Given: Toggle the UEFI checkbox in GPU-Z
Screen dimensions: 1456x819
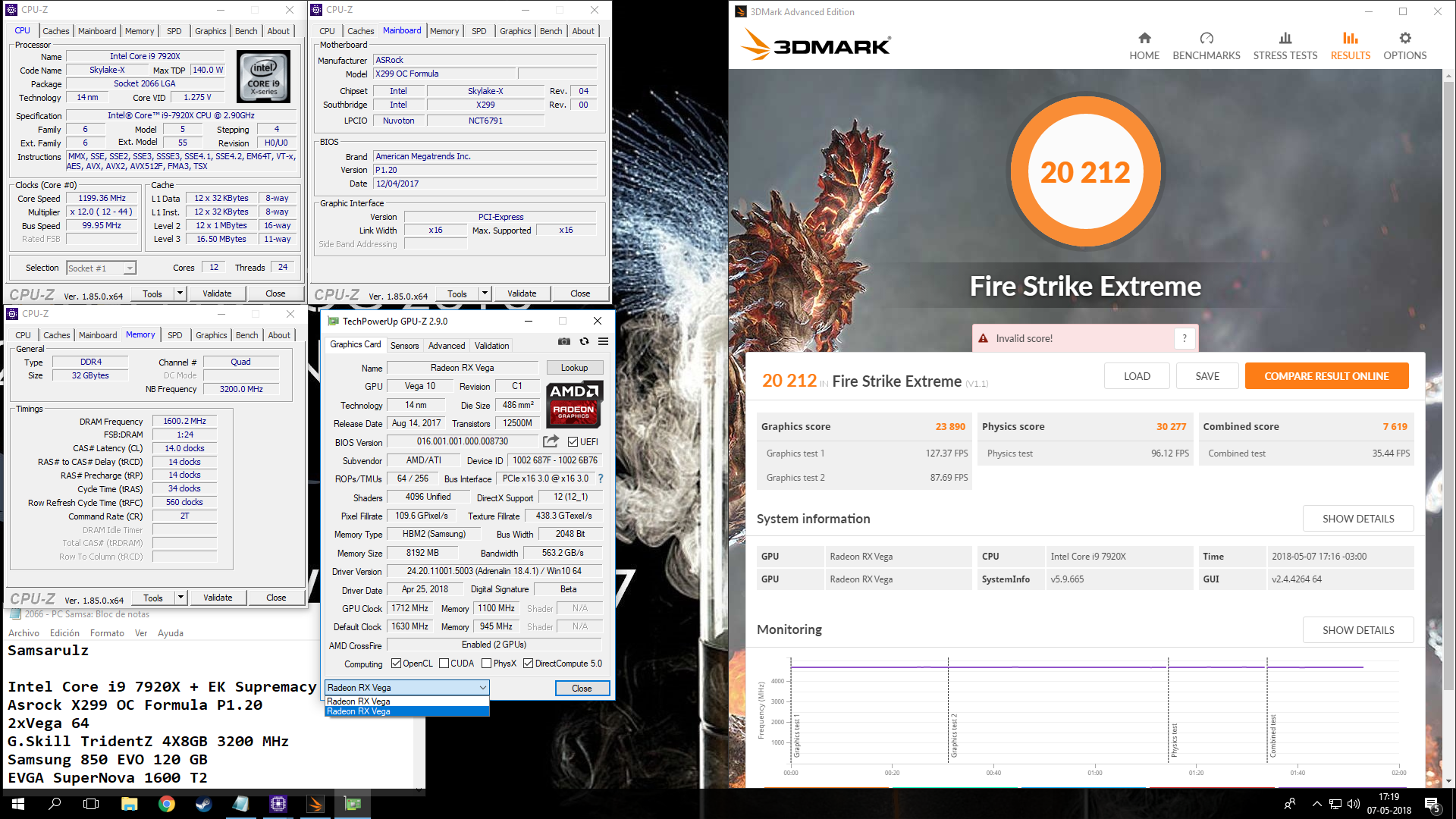Looking at the screenshot, I should point(573,442).
